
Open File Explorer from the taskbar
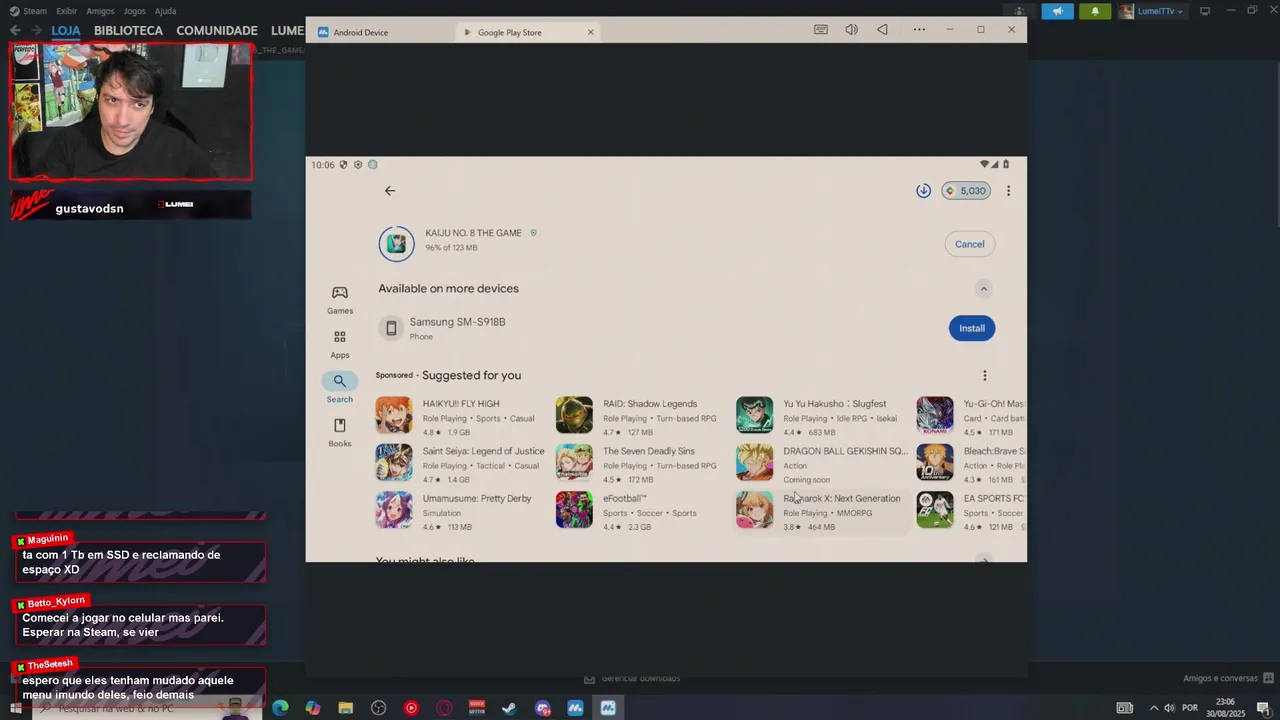pos(345,708)
